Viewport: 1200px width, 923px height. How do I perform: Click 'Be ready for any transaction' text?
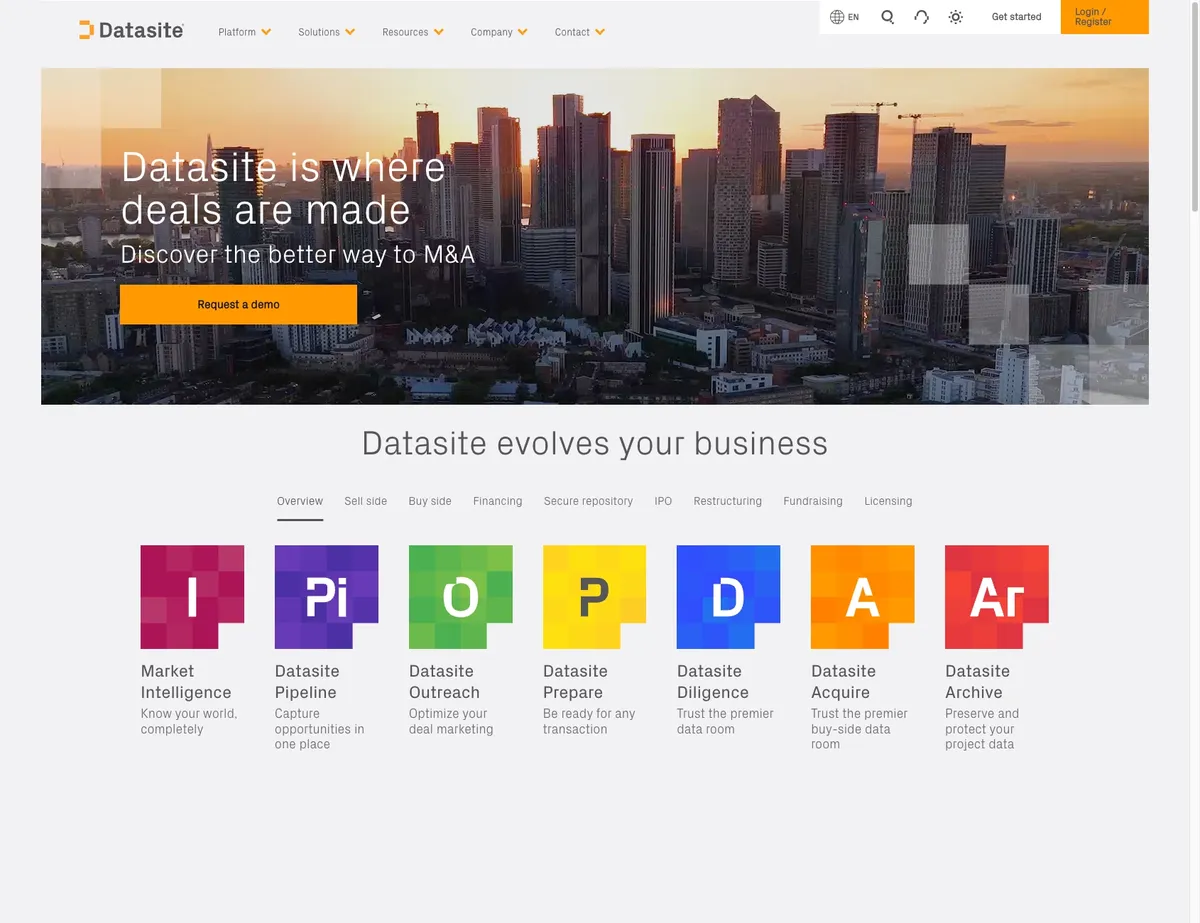[589, 721]
